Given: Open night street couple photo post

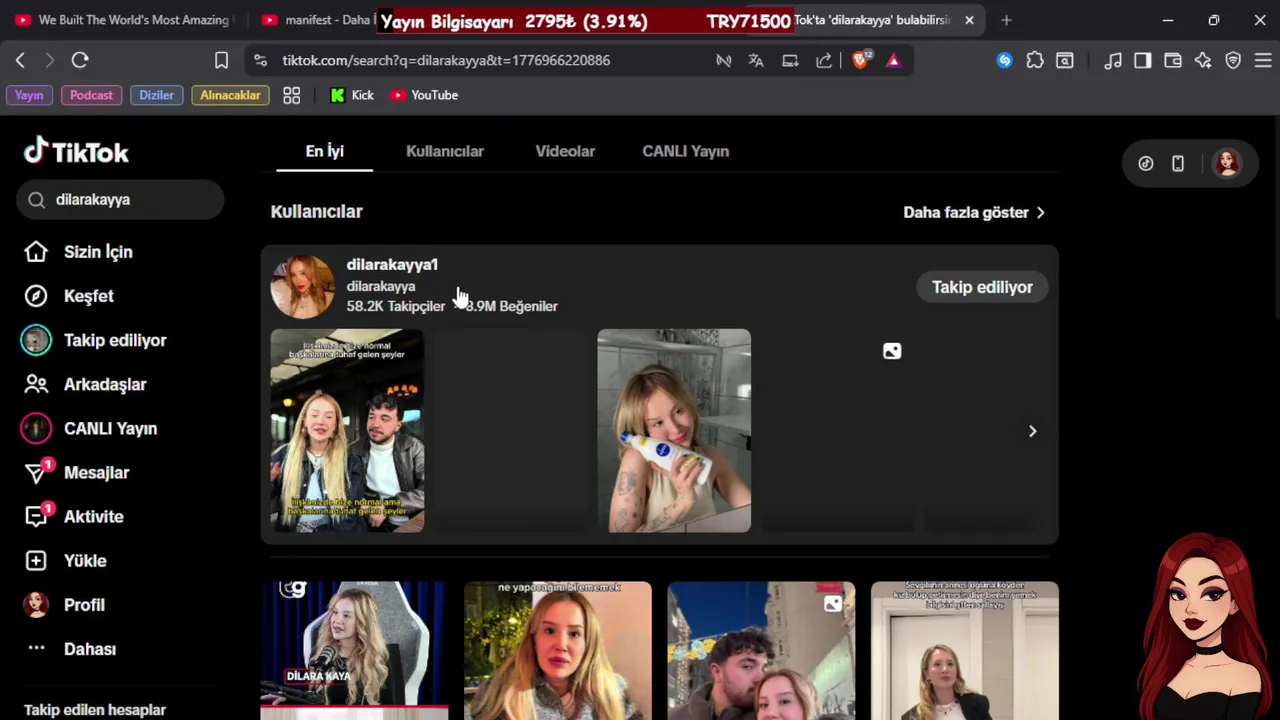Looking at the screenshot, I should (761, 650).
